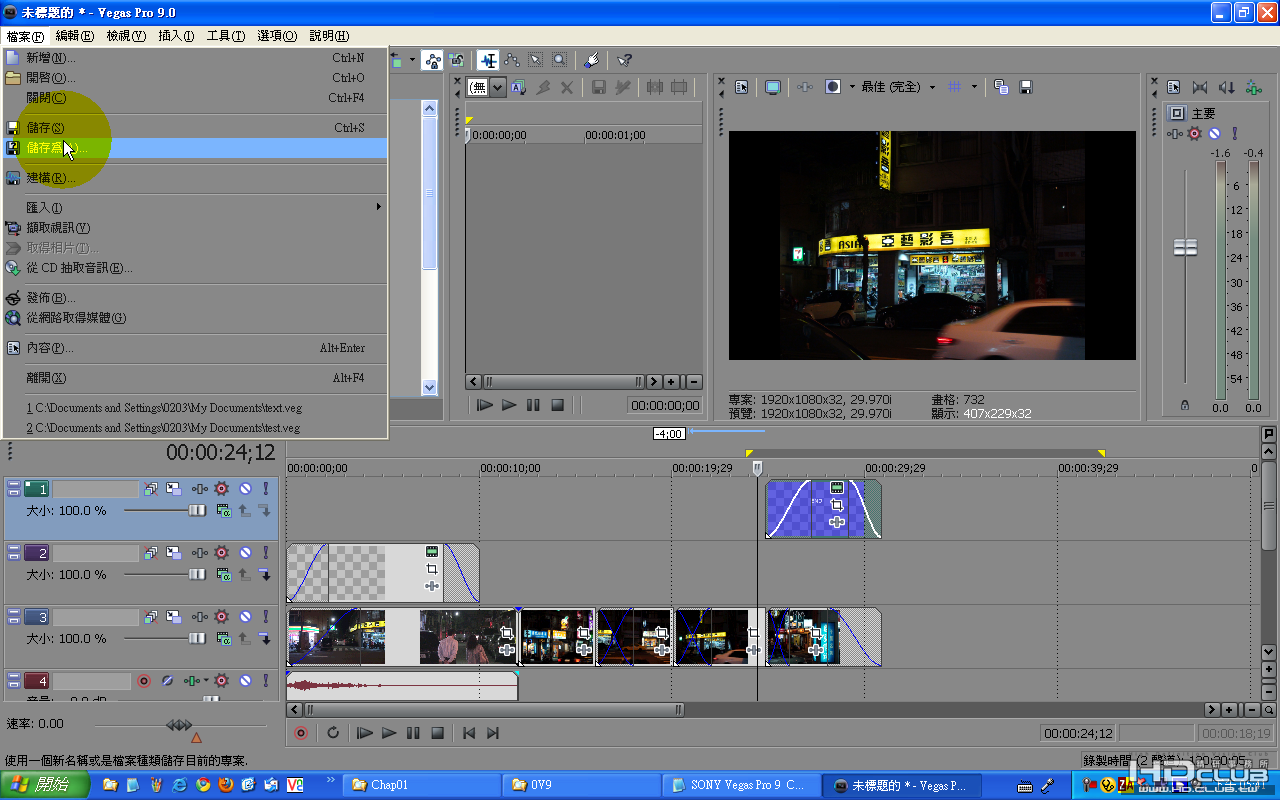This screenshot has width=1280, height=800.
Task: Open Chap01 folder from the taskbar
Action: [x=420, y=785]
